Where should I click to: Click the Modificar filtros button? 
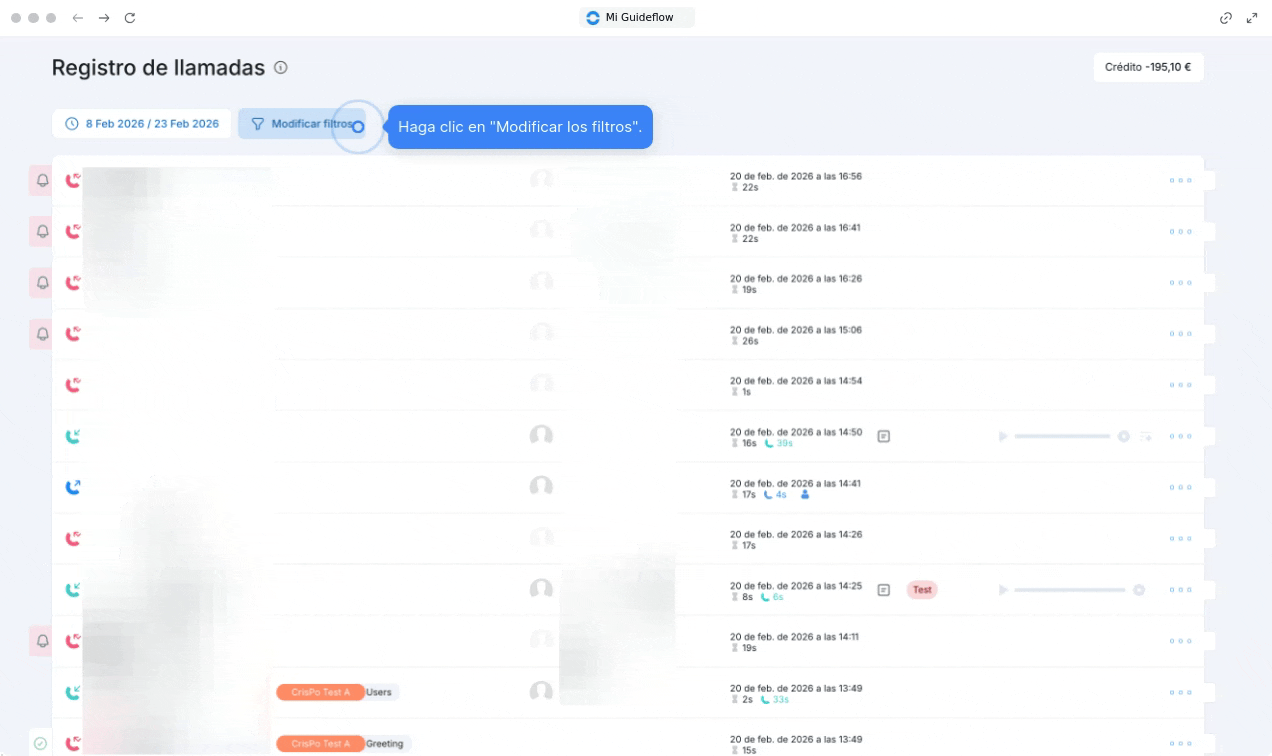(x=301, y=124)
